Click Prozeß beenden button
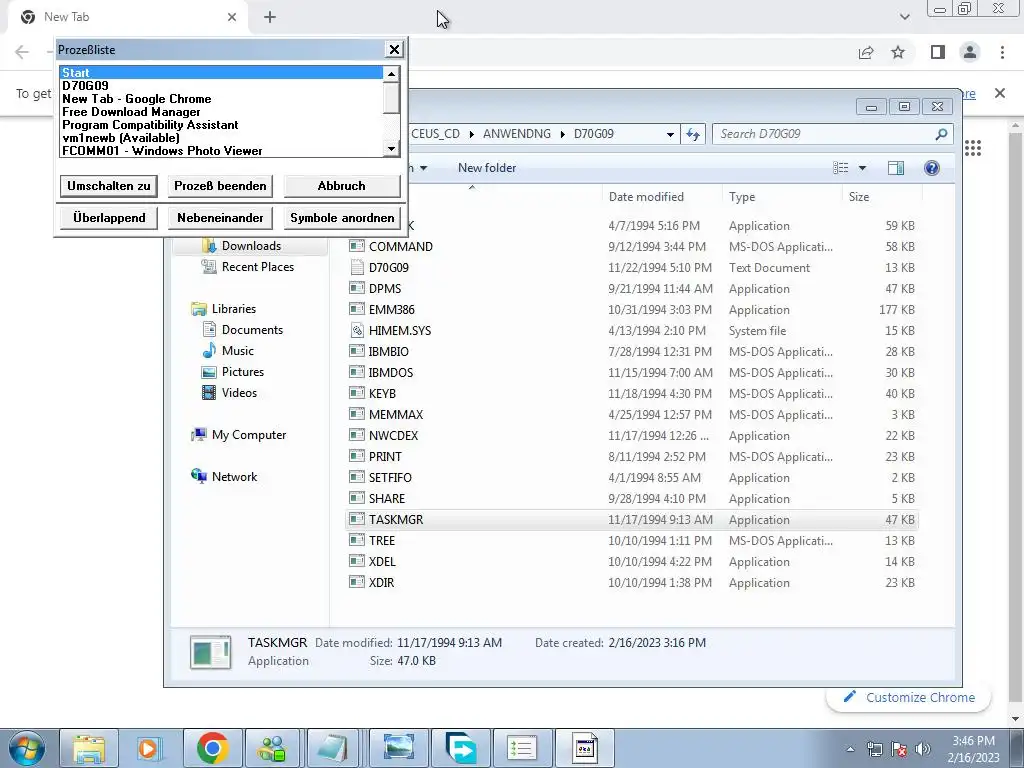1024x768 pixels. [x=220, y=185]
